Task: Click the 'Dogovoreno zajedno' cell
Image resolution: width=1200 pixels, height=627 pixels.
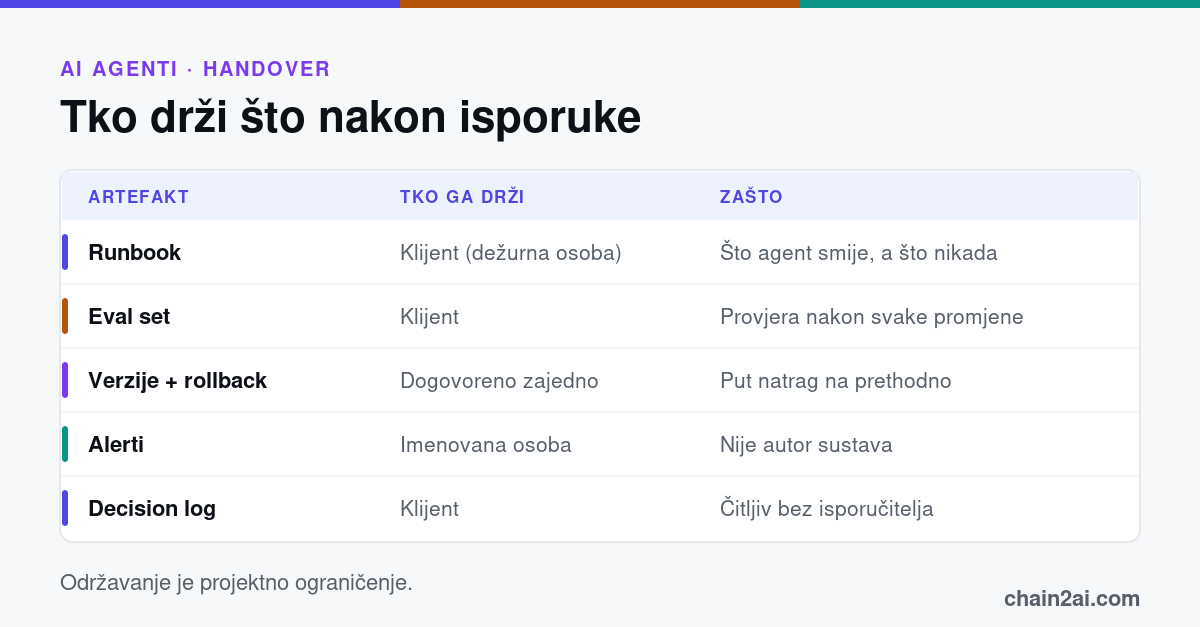Action: (x=499, y=381)
